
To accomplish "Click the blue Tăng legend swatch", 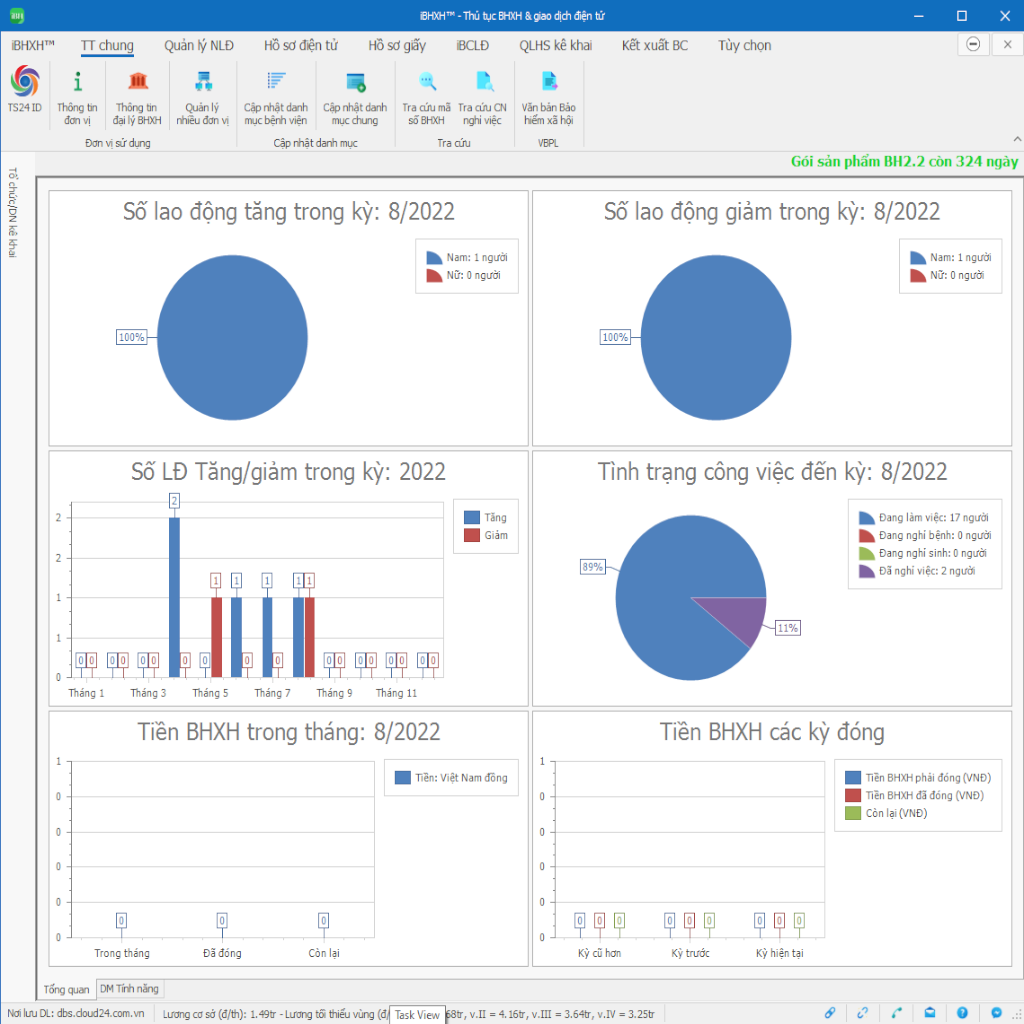I will [472, 518].
